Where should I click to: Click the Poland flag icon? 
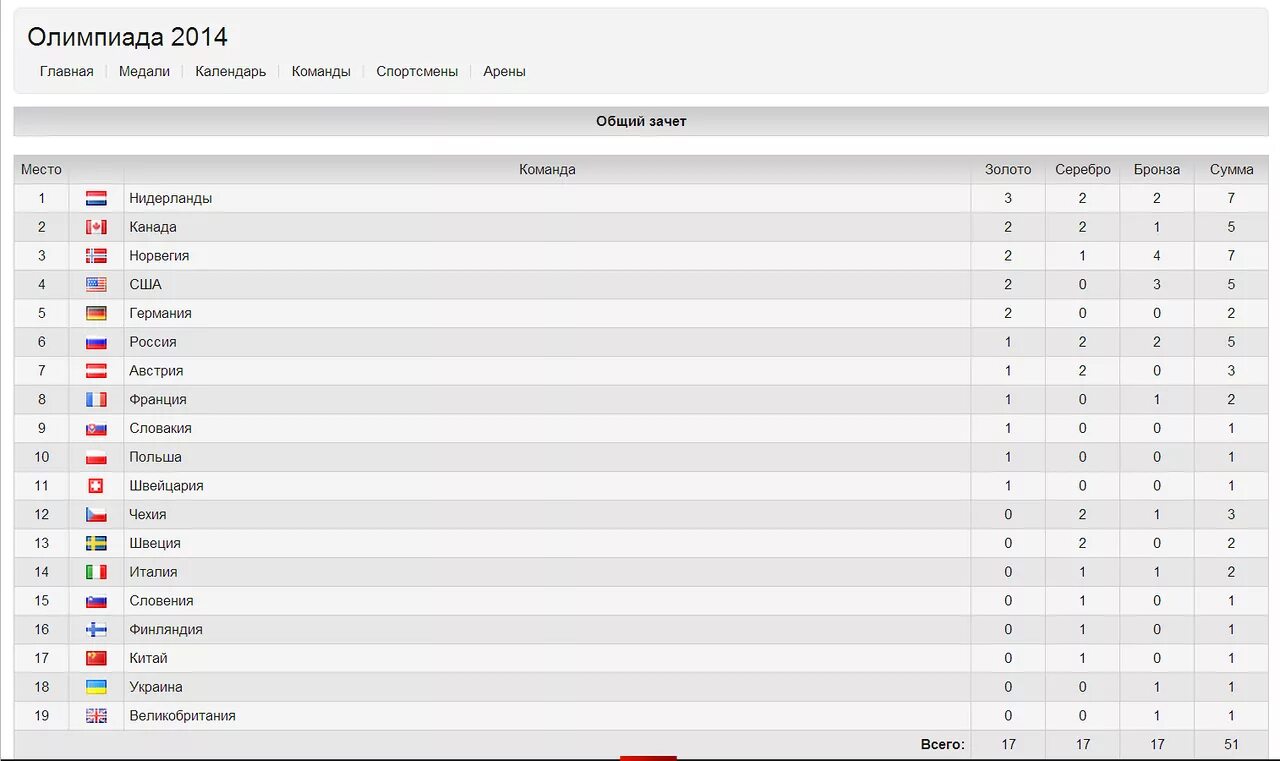pyautogui.click(x=96, y=457)
